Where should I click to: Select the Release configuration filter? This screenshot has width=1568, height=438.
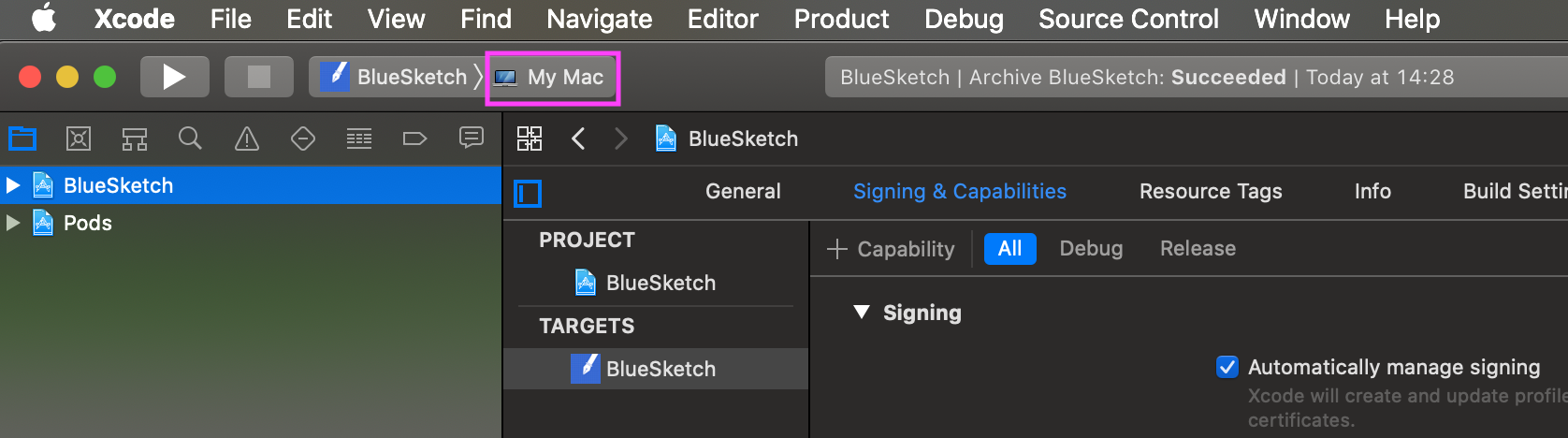point(1198,249)
